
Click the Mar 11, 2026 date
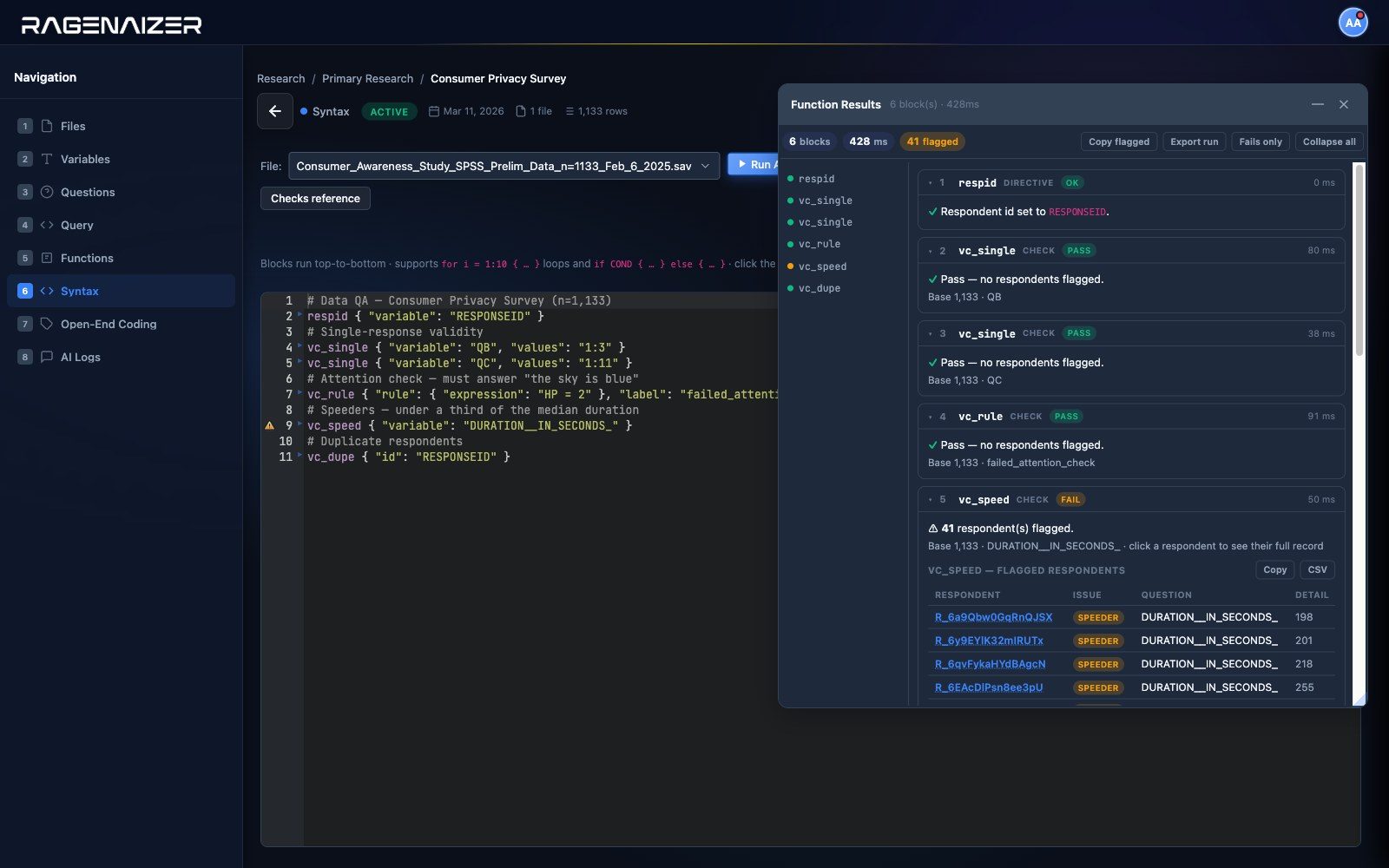pyautogui.click(x=466, y=111)
